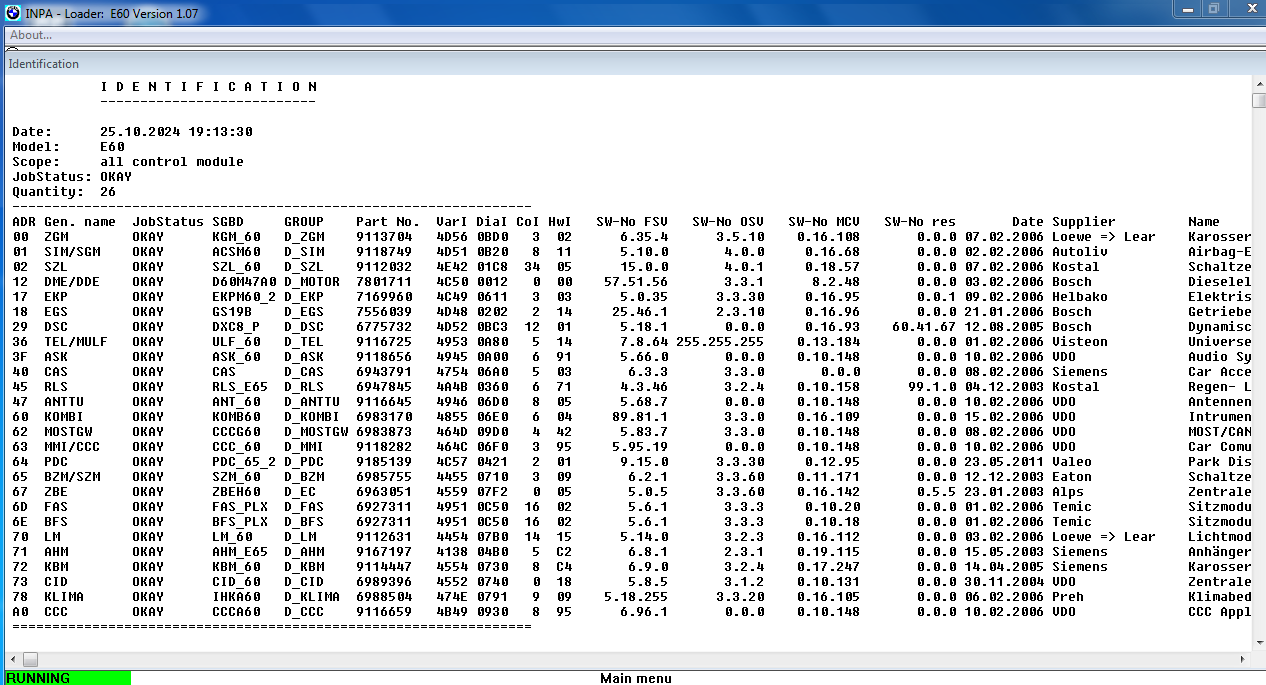Click the JobStatus OKAY header value
This screenshot has height=685, width=1266.
116,176
